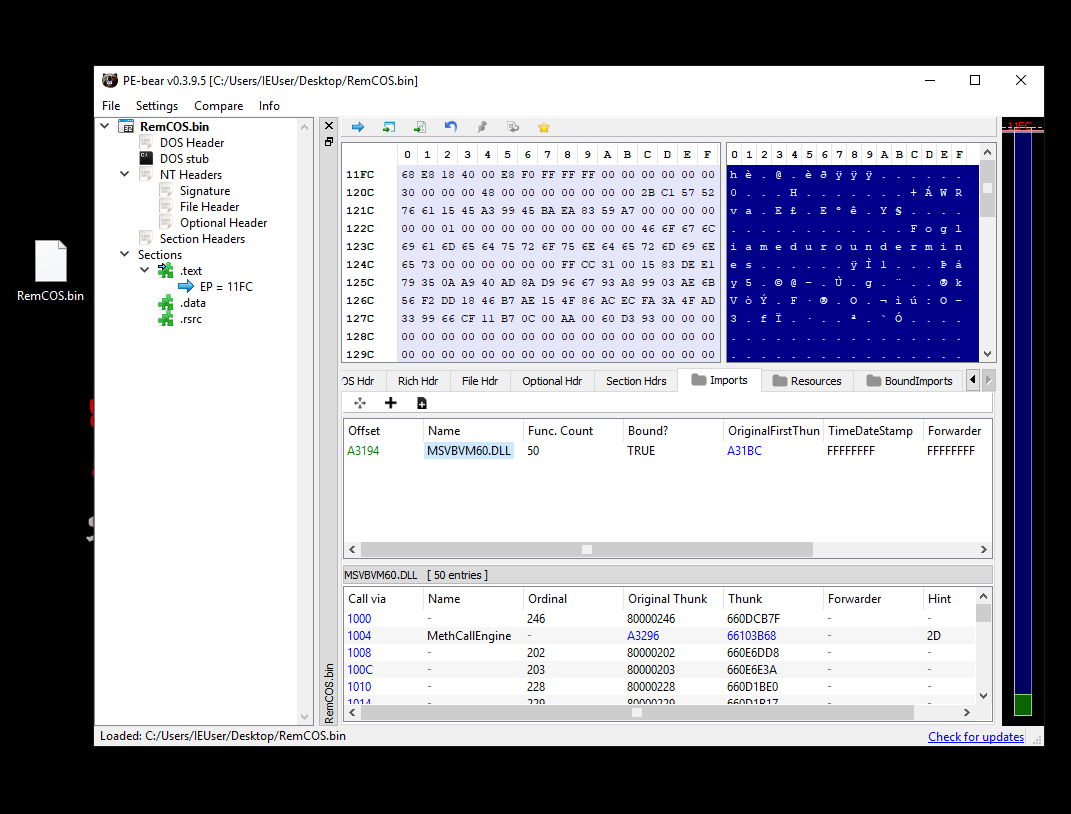1071x814 pixels.
Task: Click OriginalFirstThunk value A31BC
Action: coord(744,451)
